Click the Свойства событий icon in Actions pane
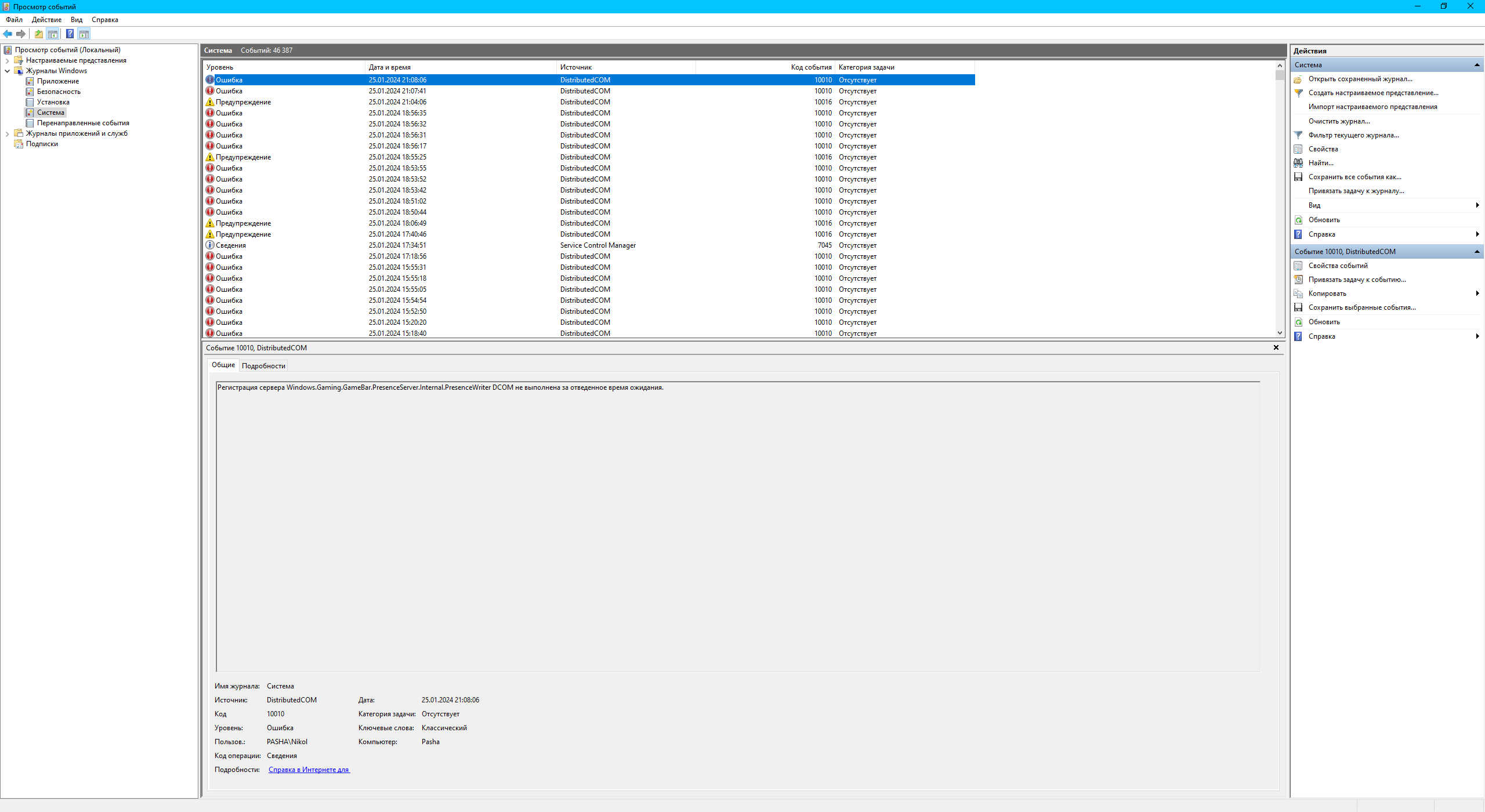Viewport: 1485px width, 812px height. [x=1298, y=266]
